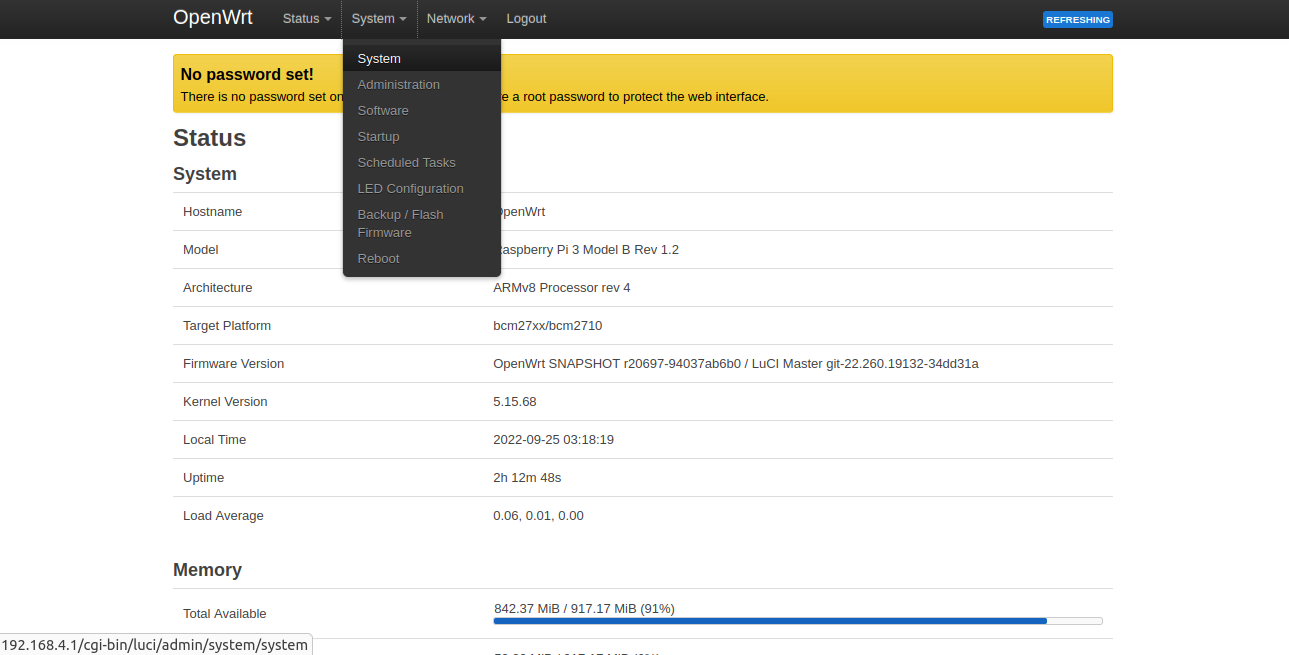Select the Model row label
This screenshot has height=655, width=1289.
point(201,250)
